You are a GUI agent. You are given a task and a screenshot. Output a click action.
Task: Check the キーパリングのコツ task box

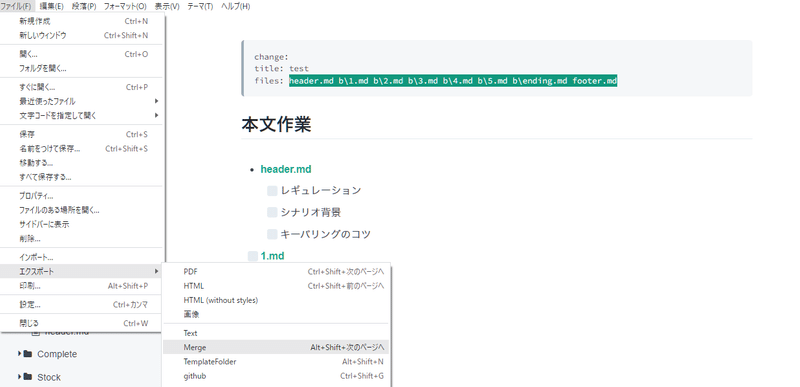(x=272, y=235)
